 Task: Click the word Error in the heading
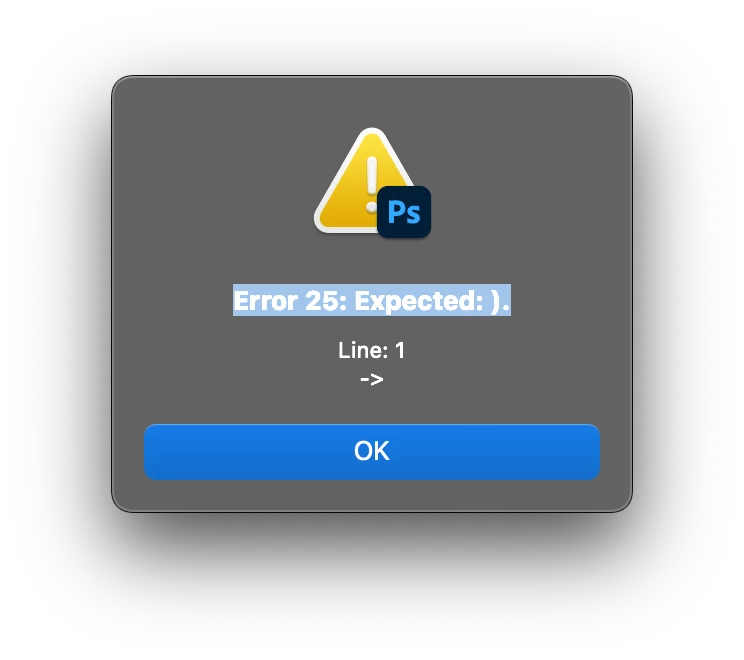point(265,301)
